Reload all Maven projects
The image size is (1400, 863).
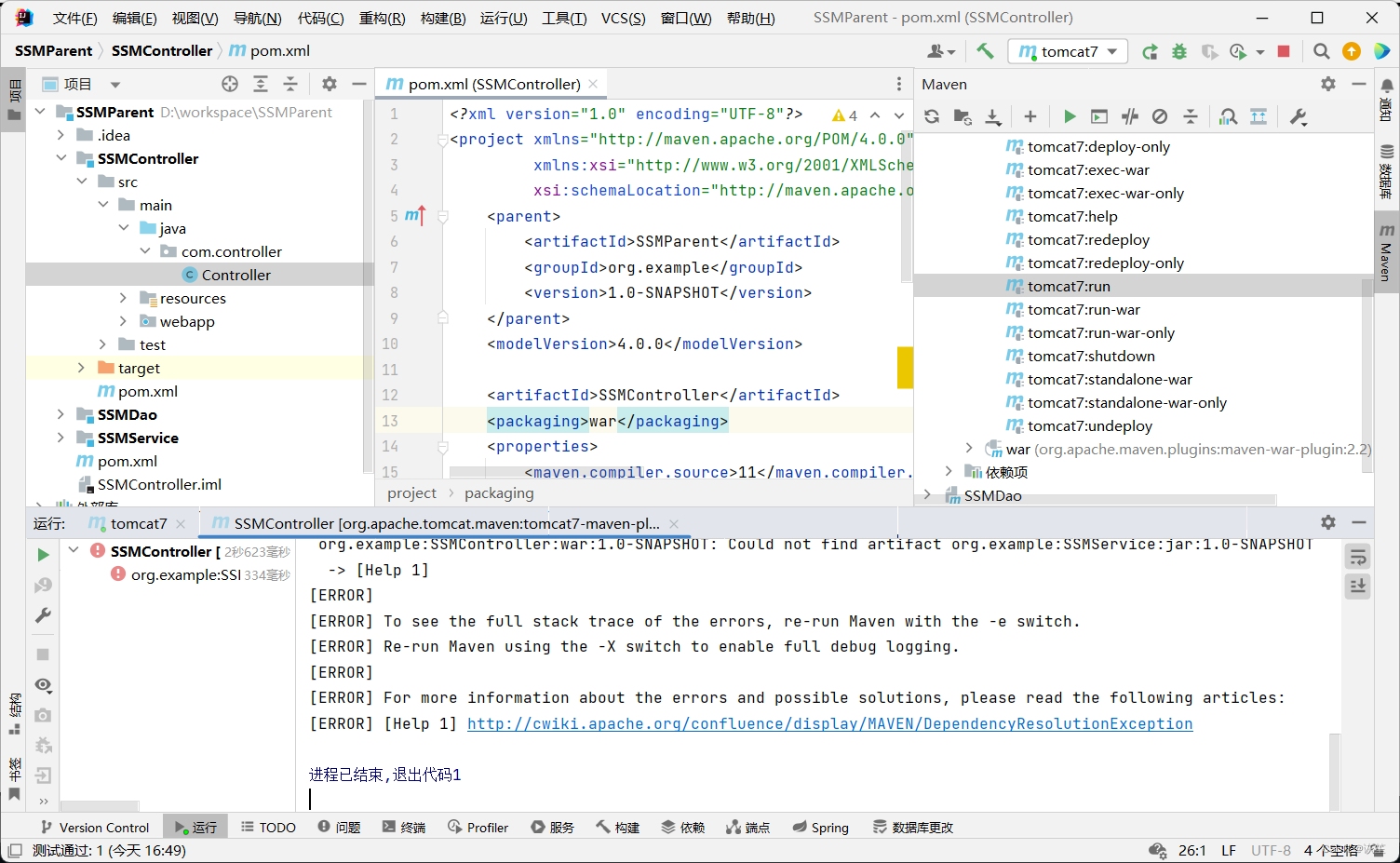[x=932, y=116]
